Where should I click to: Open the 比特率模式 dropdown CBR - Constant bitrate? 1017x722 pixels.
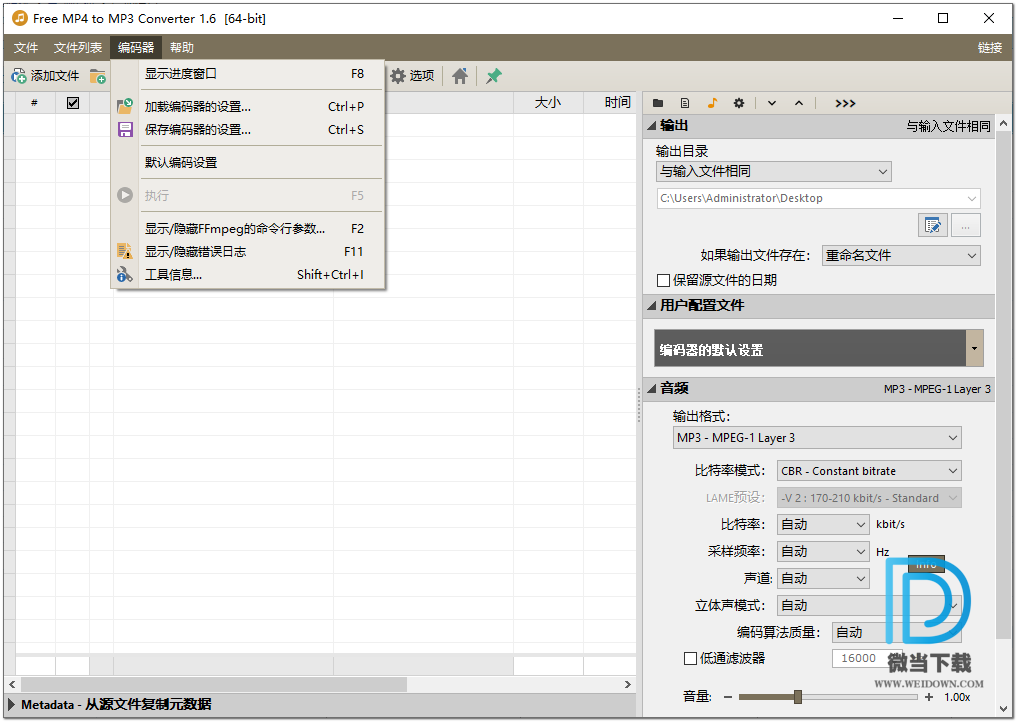tap(869, 471)
